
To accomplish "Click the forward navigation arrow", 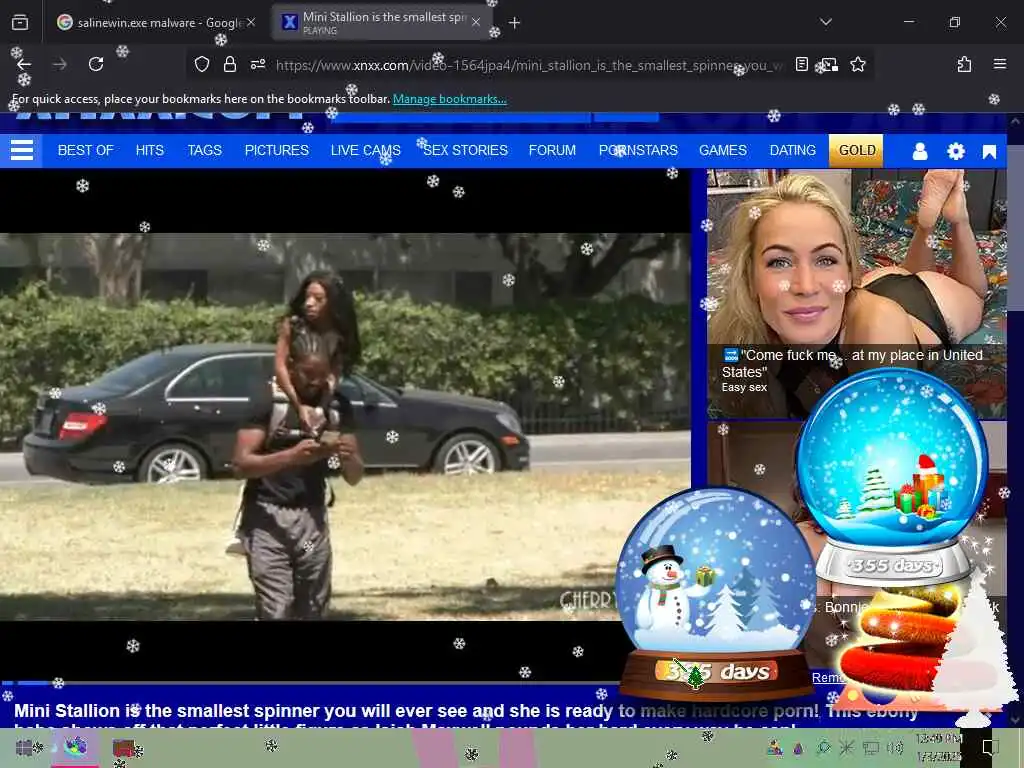I will 60,64.
